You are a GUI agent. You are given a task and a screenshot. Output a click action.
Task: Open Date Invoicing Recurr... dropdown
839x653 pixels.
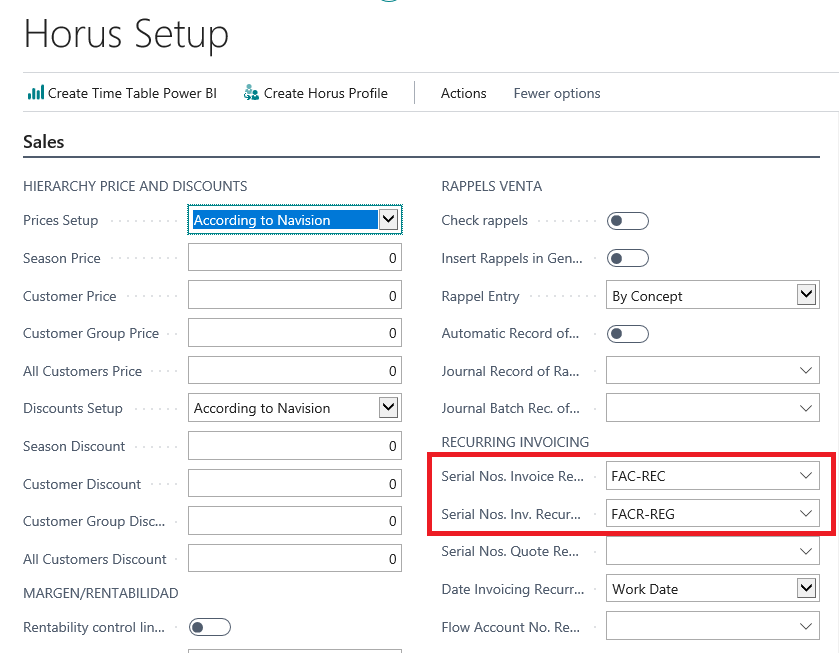[x=806, y=588]
